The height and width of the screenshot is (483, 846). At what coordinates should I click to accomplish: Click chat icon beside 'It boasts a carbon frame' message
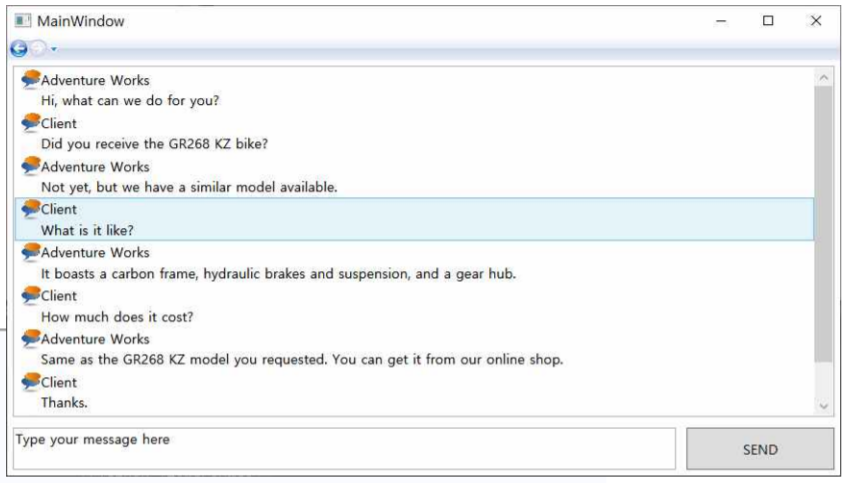(x=31, y=253)
